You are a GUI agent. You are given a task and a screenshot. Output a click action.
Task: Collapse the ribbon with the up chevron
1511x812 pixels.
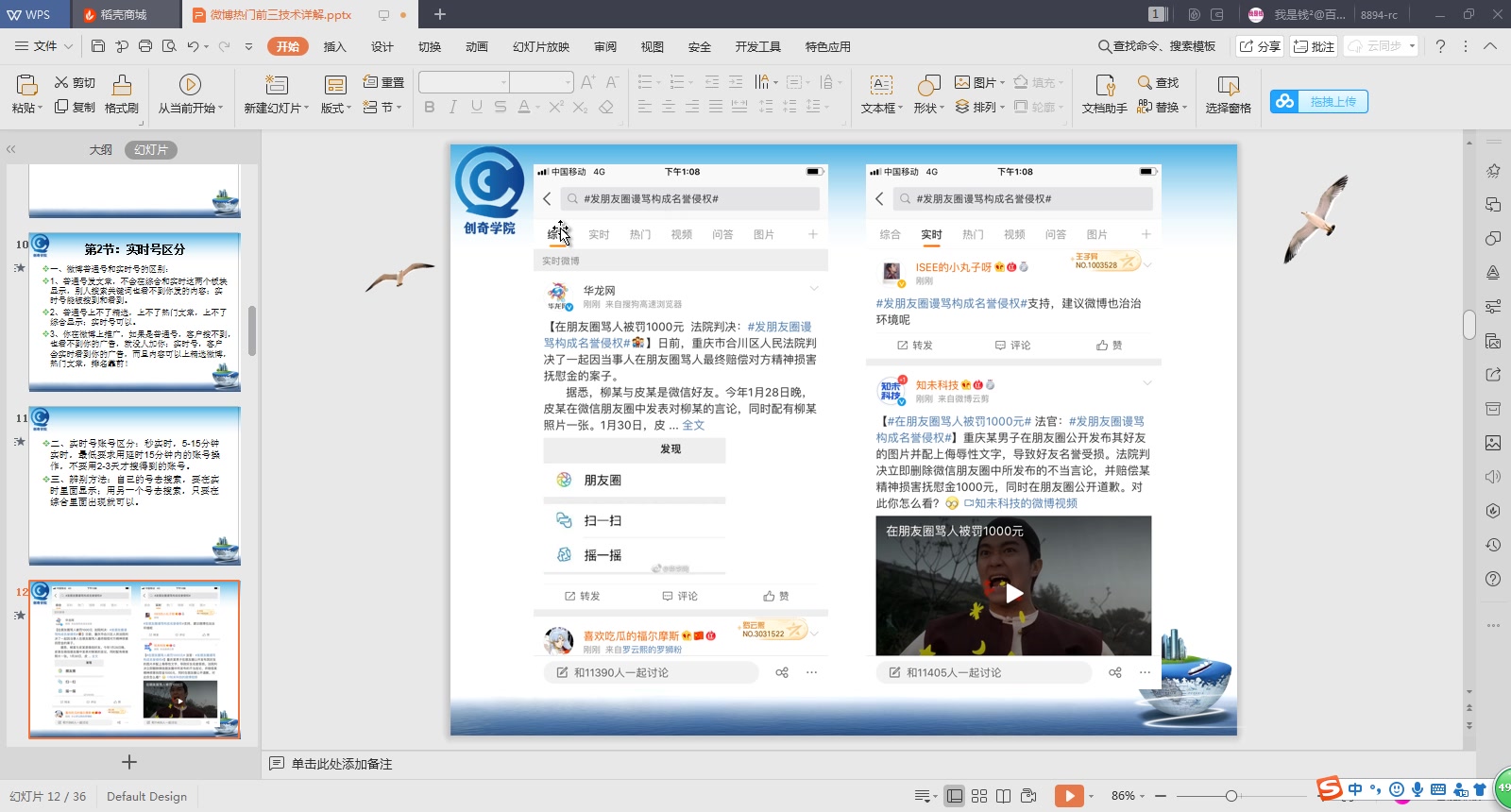point(1490,45)
